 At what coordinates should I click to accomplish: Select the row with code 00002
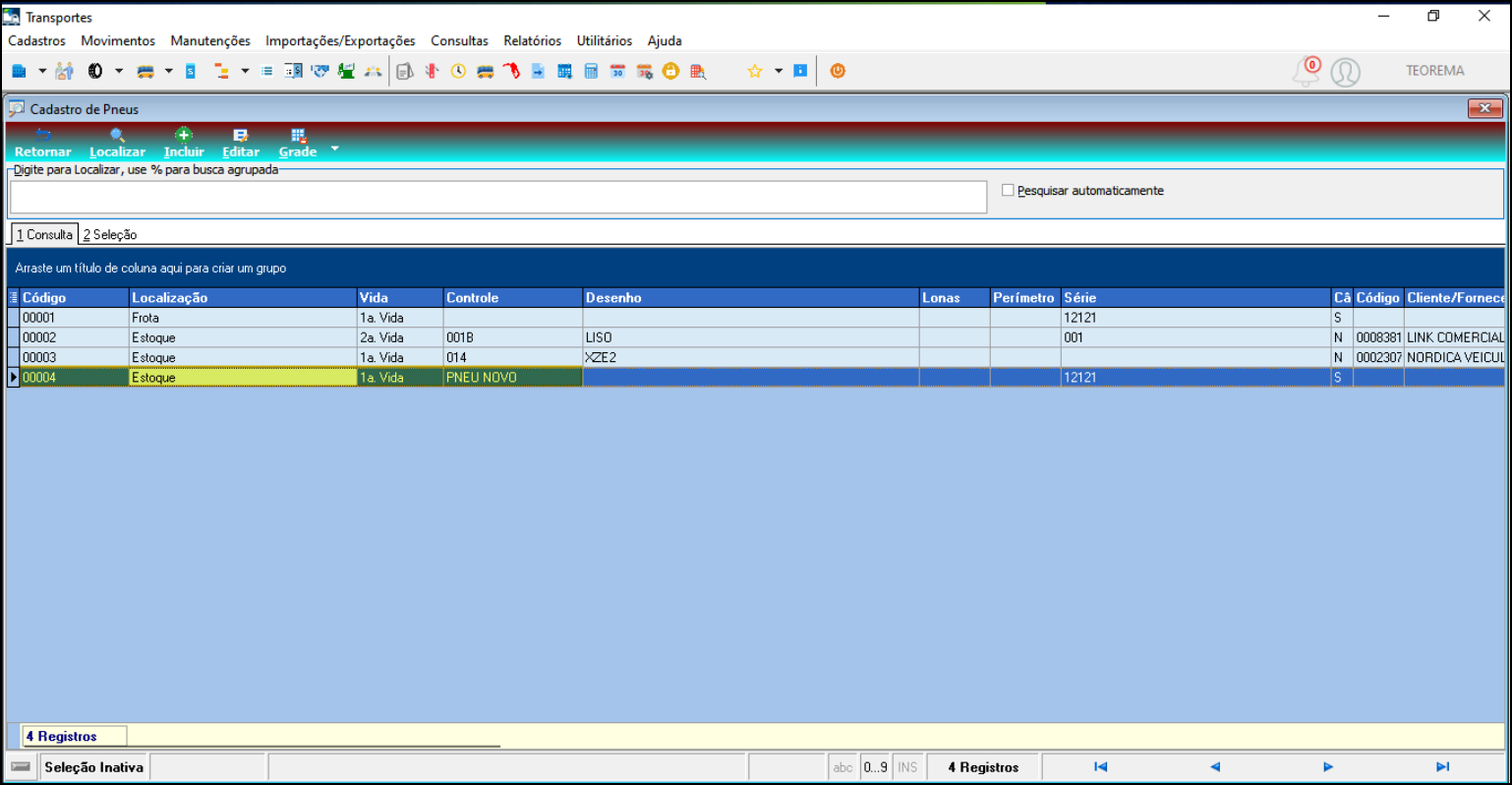[x=756, y=337]
